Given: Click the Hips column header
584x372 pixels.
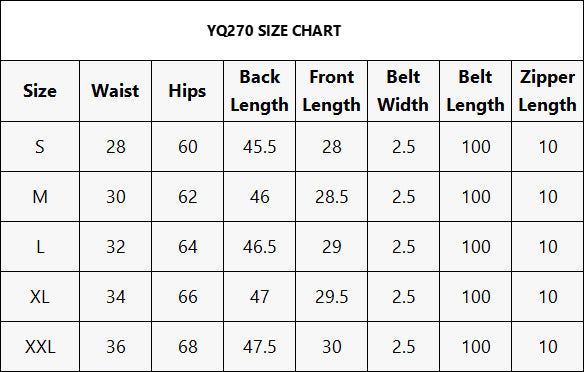Looking at the screenshot, I should [x=187, y=91].
